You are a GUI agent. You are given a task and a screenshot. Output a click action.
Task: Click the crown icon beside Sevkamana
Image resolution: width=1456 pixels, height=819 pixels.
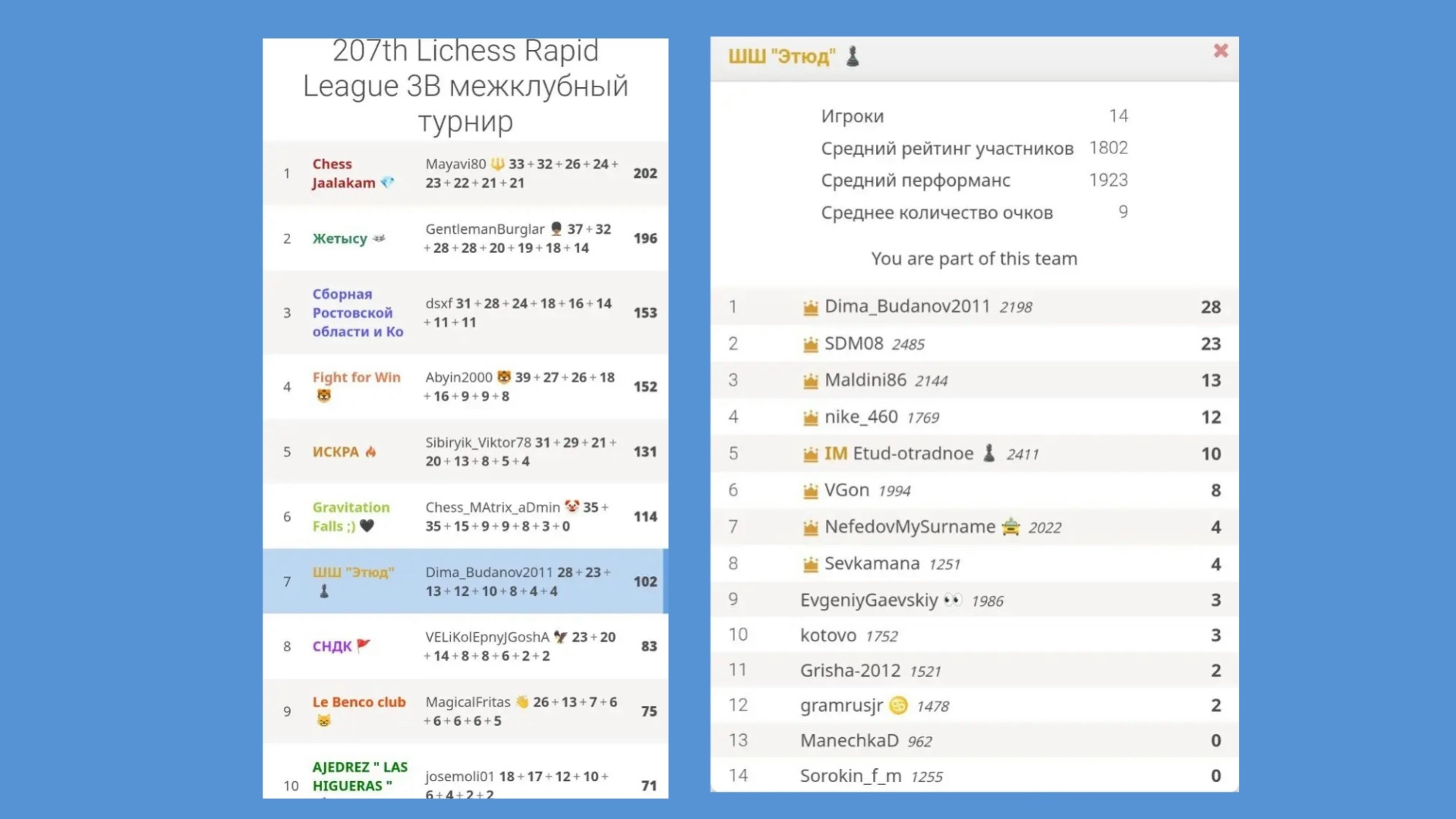point(810,564)
